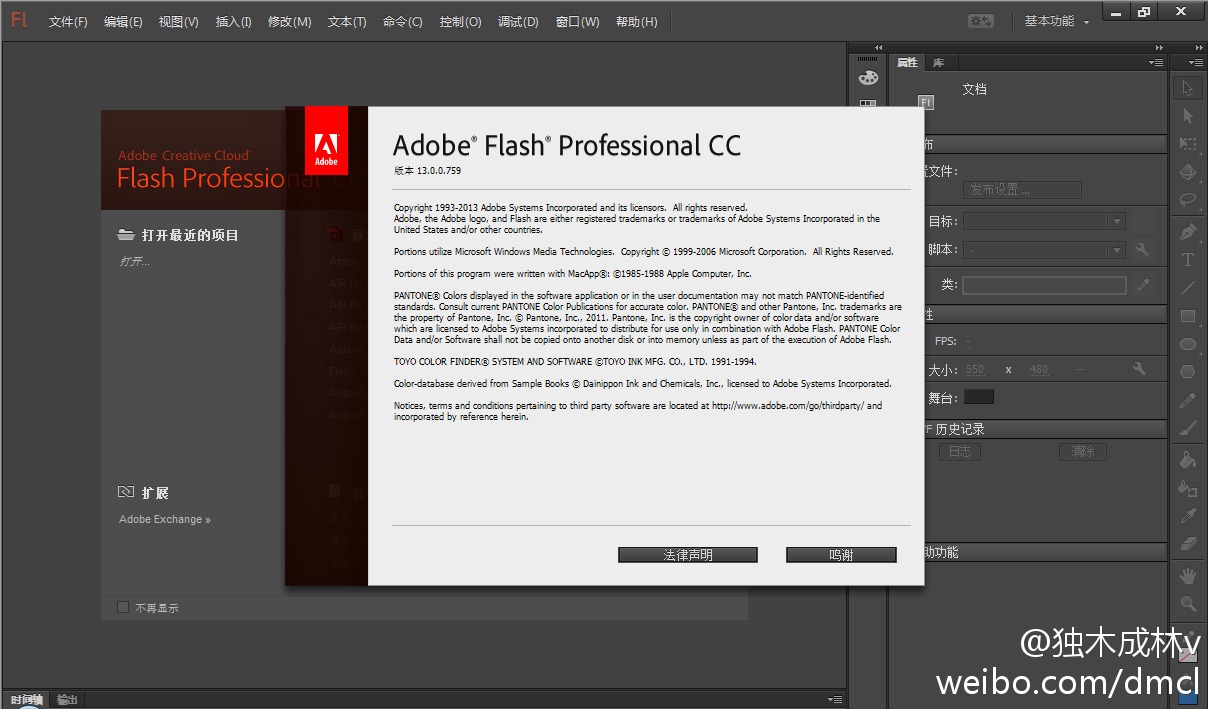Screen dimensions: 1208x709
Task: Collapse the Properties panel group with double arrows
Action: (1159, 47)
